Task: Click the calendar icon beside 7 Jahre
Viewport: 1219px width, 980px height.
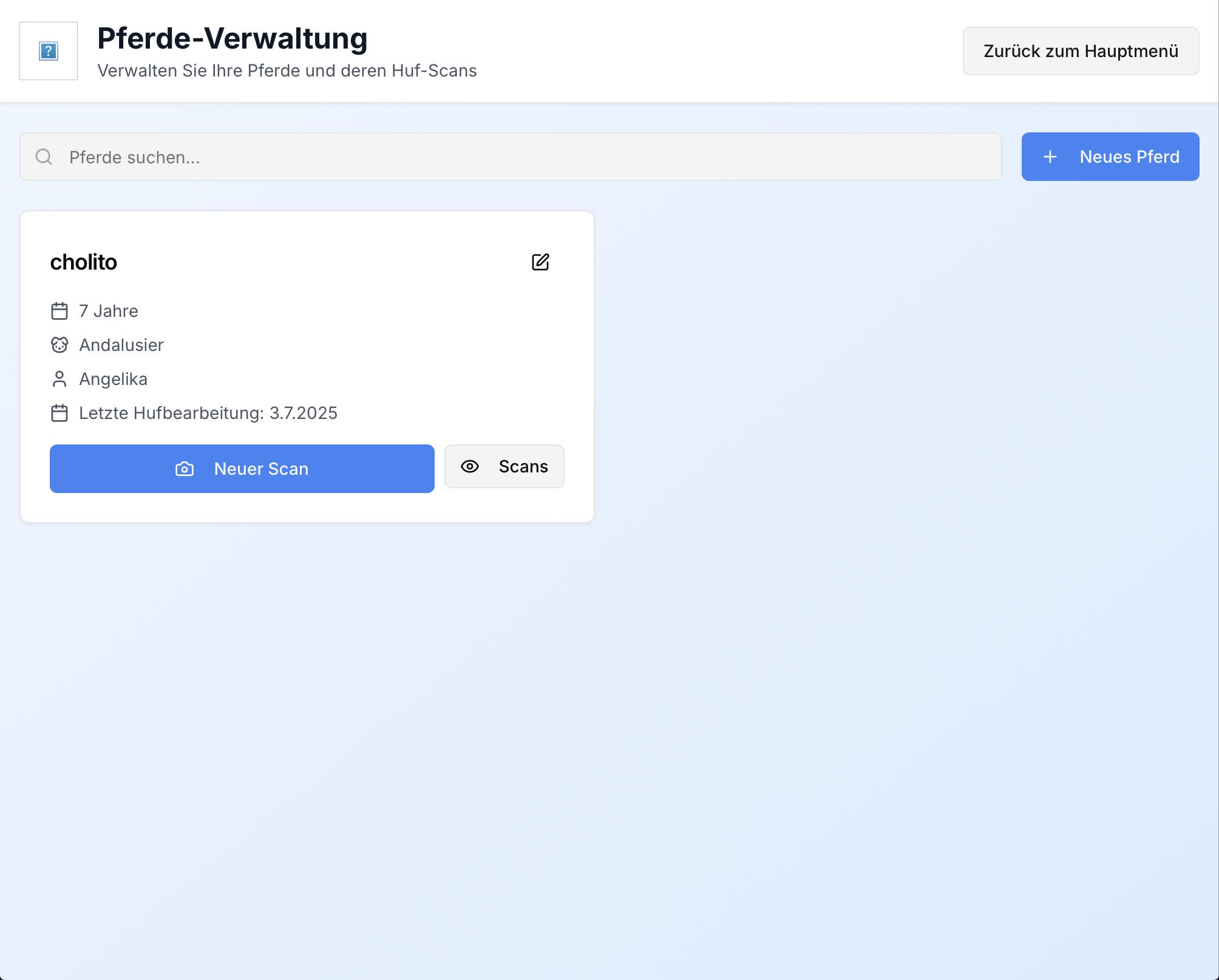Action: (x=59, y=311)
